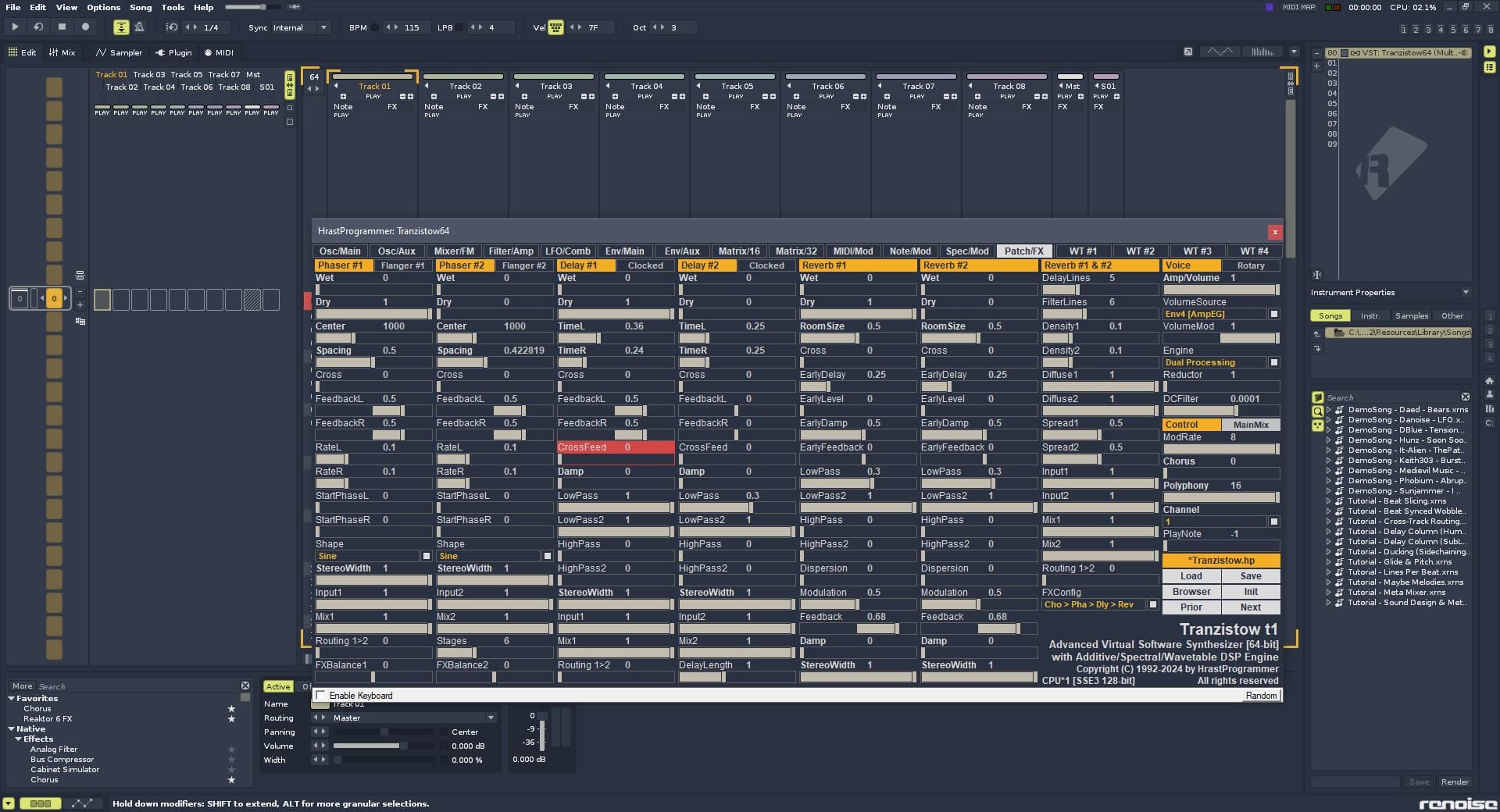Switch to the Mix view
The height and width of the screenshot is (812, 1500).
pyautogui.click(x=62, y=52)
